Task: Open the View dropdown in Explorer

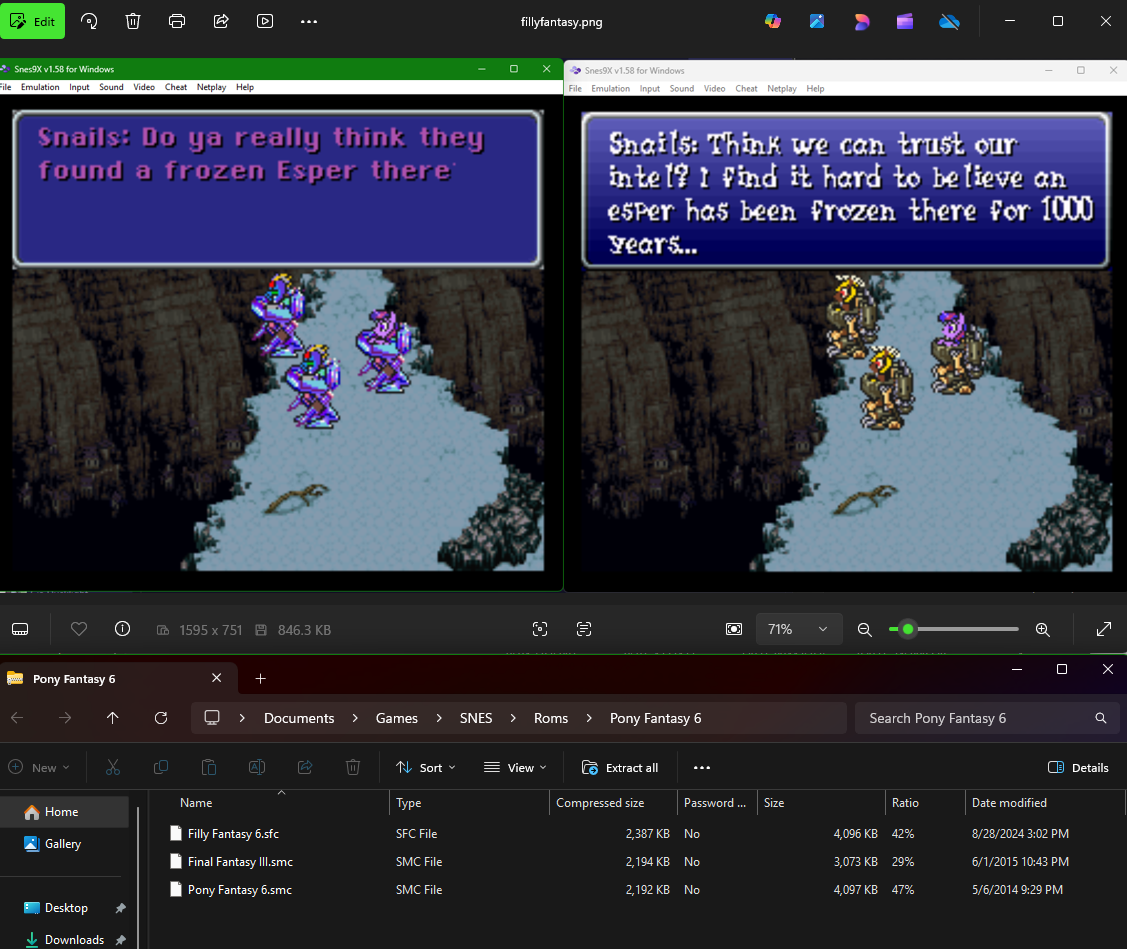Action: [515, 768]
